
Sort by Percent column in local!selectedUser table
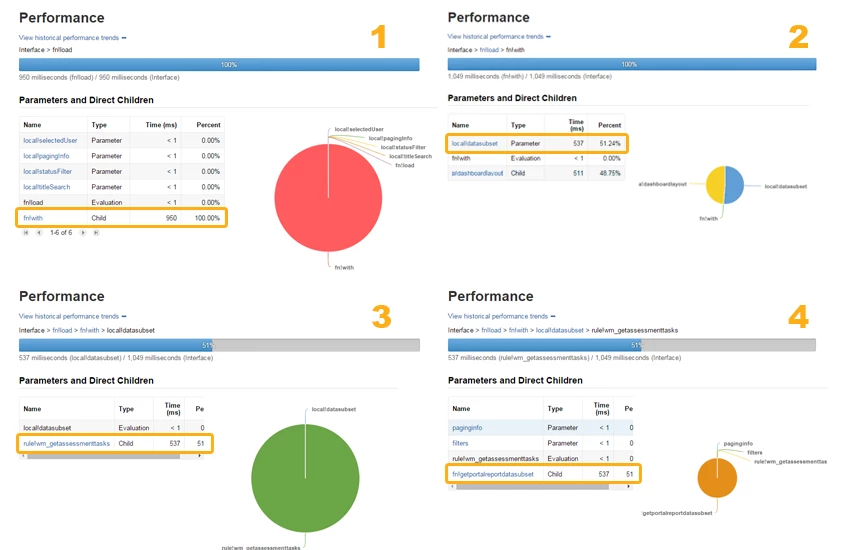[208, 125]
